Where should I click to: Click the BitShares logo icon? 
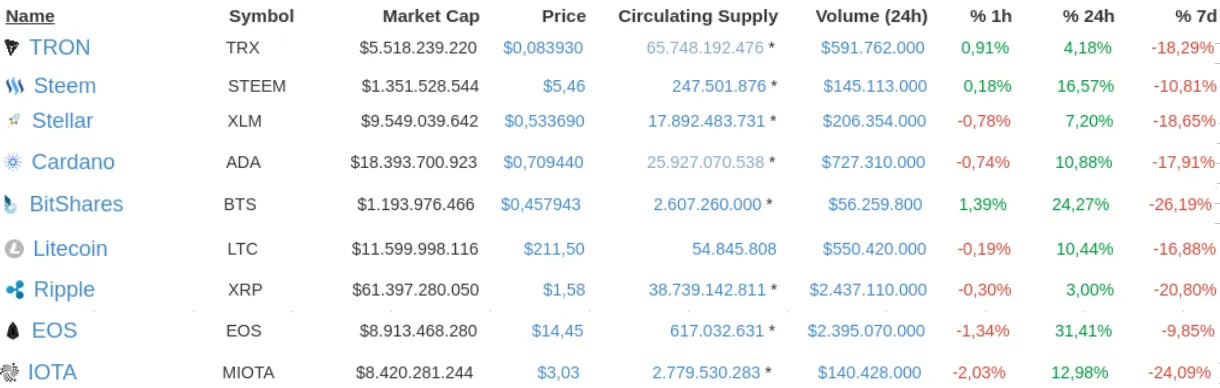pos(11,205)
